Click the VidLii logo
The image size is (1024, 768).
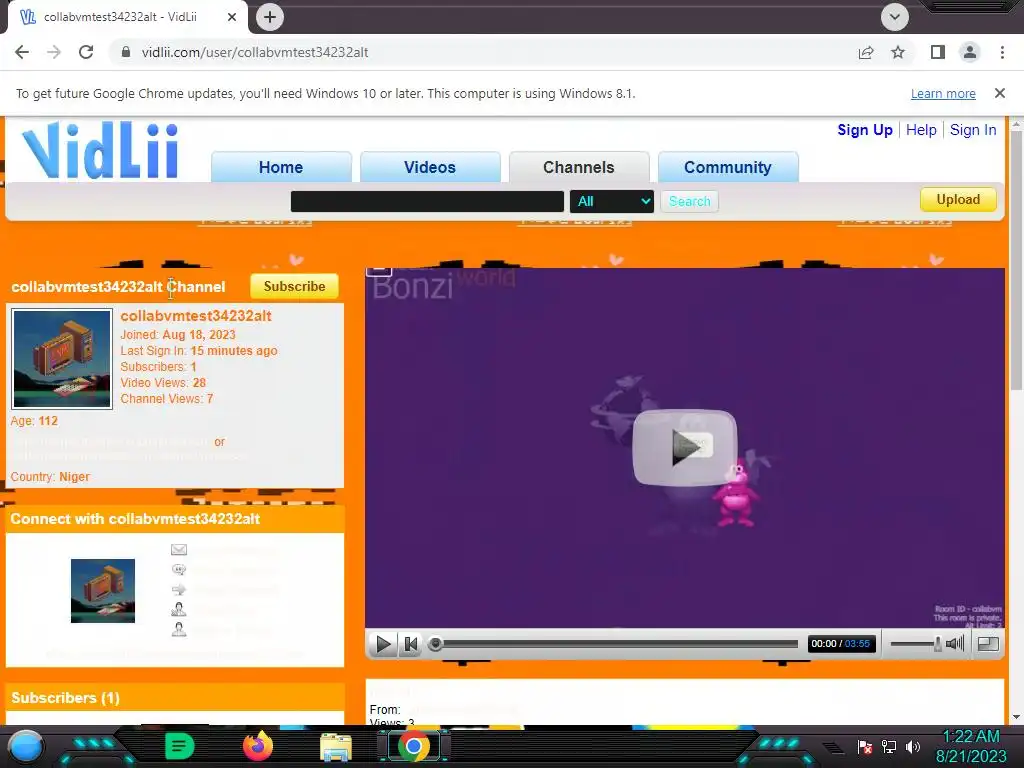point(100,151)
